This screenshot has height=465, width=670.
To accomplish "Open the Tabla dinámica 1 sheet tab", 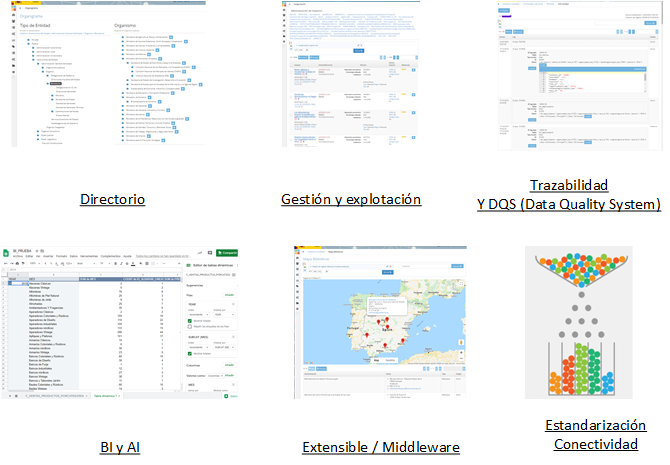I will 106,396.
